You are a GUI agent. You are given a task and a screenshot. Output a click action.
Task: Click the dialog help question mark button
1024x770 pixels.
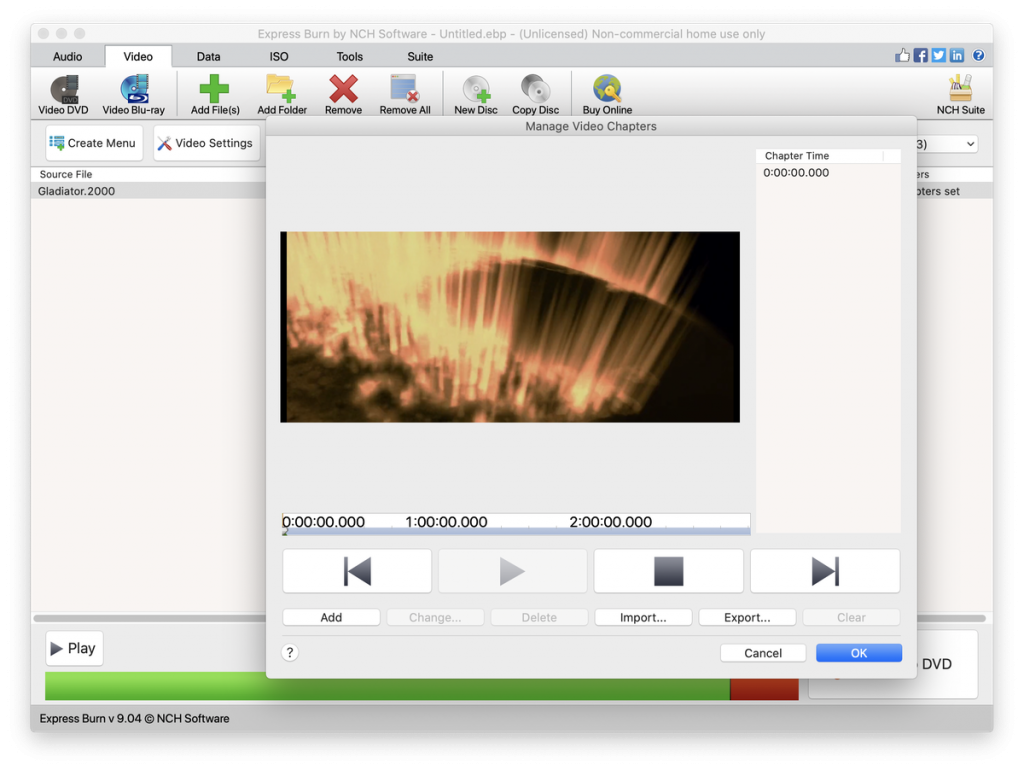[290, 652]
